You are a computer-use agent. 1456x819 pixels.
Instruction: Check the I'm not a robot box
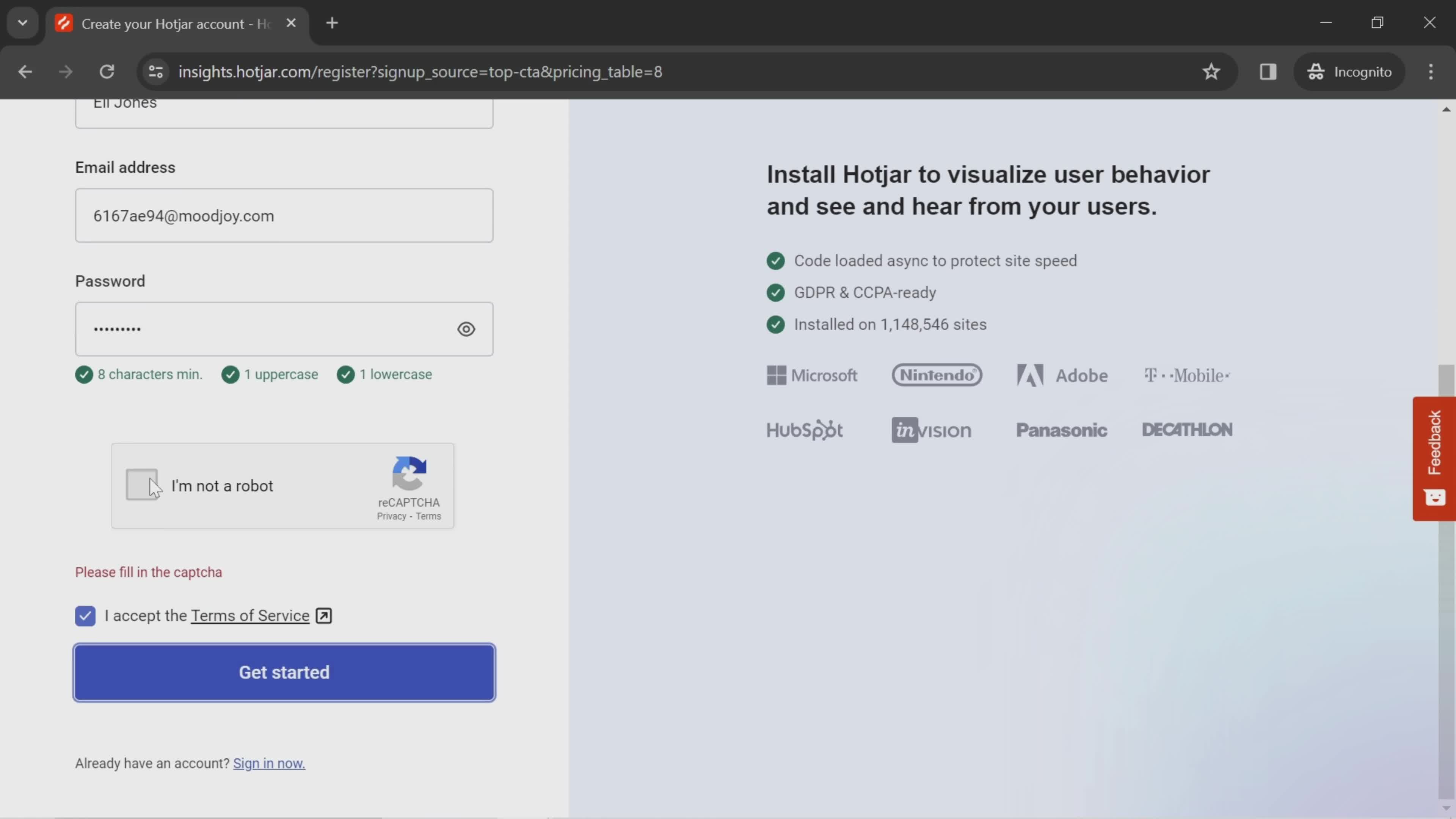click(x=141, y=485)
